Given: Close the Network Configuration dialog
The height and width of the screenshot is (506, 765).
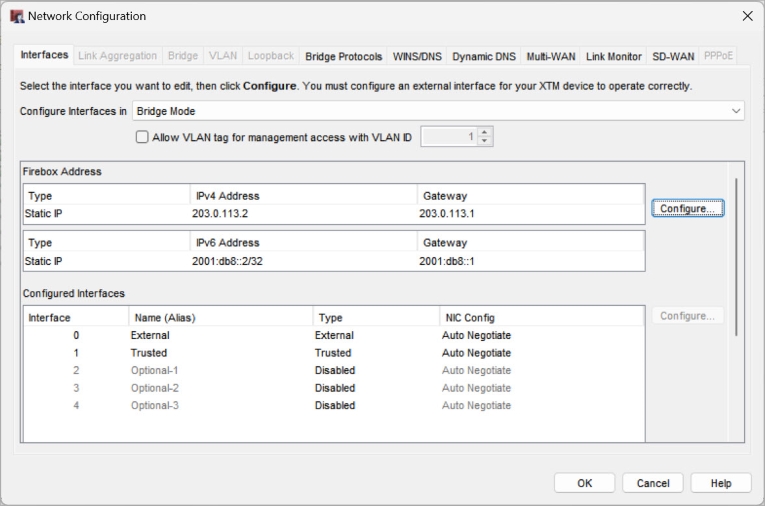Looking at the screenshot, I should click(746, 16).
